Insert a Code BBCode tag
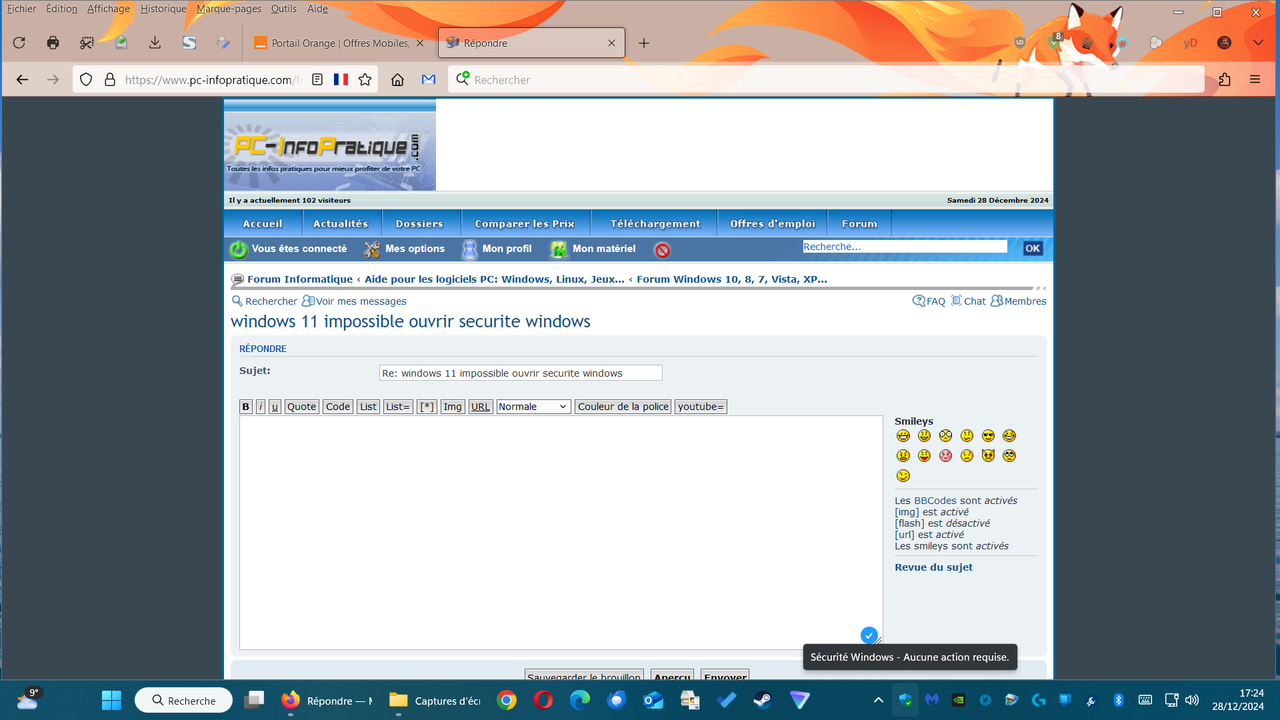Screen dimensions: 1280x720 pos(338,406)
